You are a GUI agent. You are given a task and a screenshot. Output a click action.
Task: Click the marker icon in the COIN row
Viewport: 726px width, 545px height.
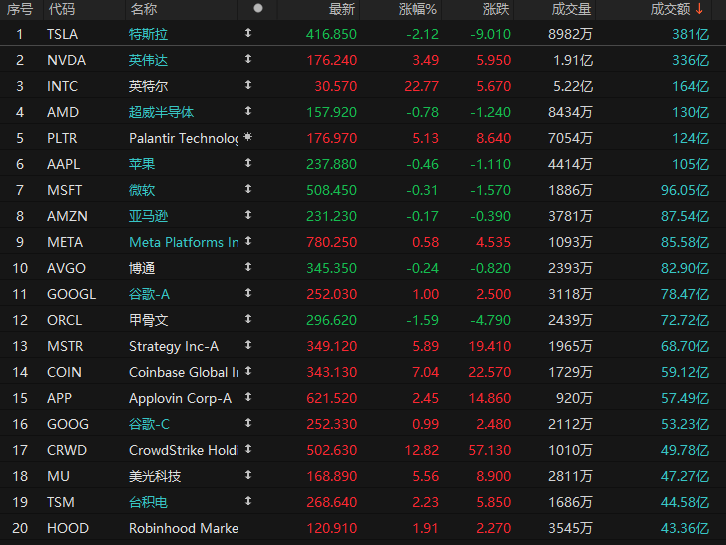(248, 370)
